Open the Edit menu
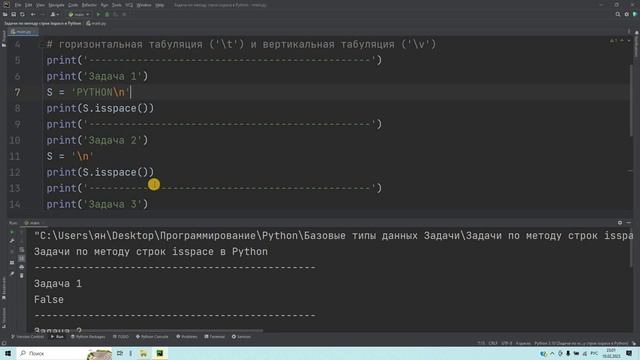 [28, 5]
